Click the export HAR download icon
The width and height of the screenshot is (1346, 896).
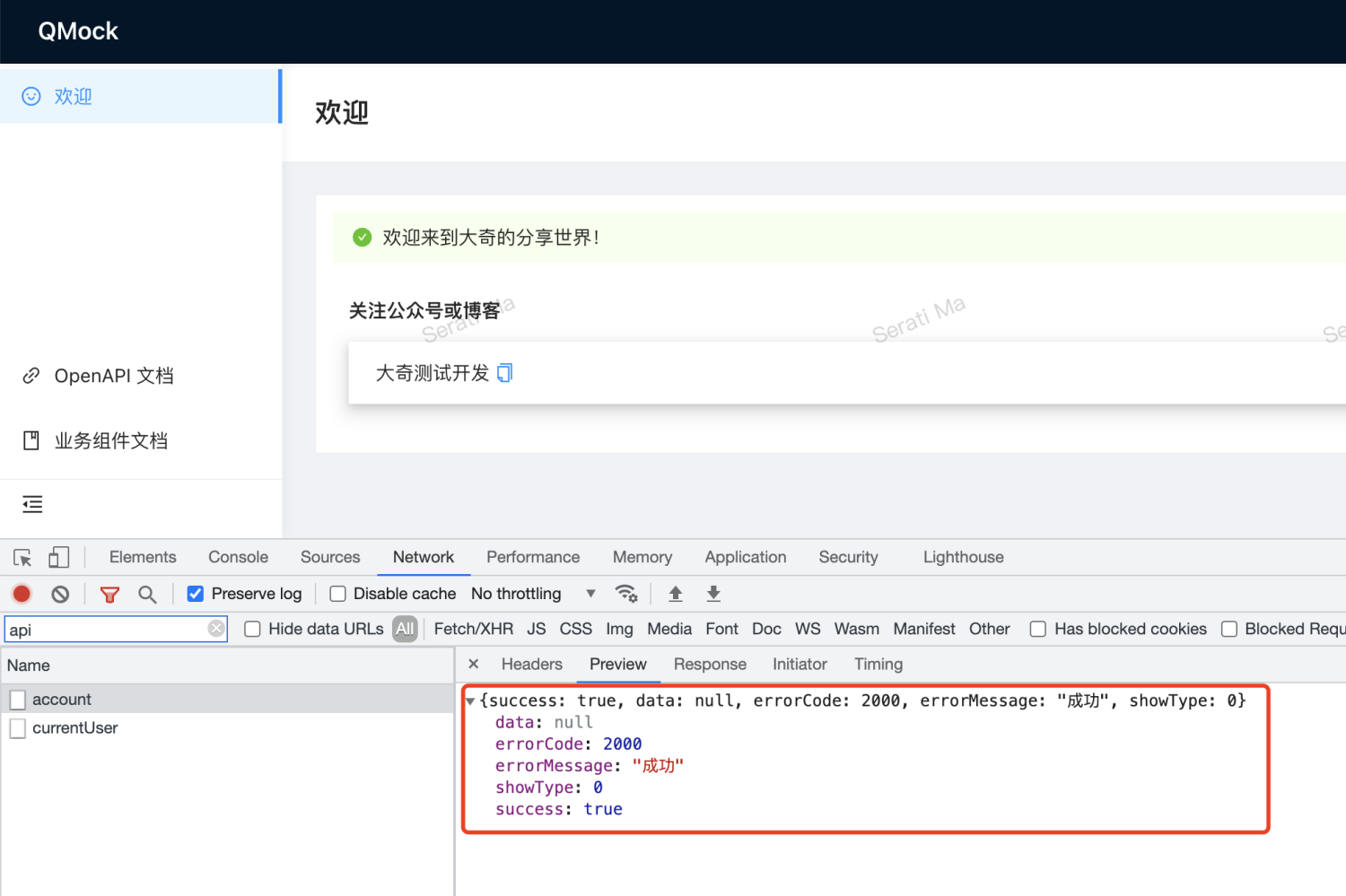click(x=713, y=594)
